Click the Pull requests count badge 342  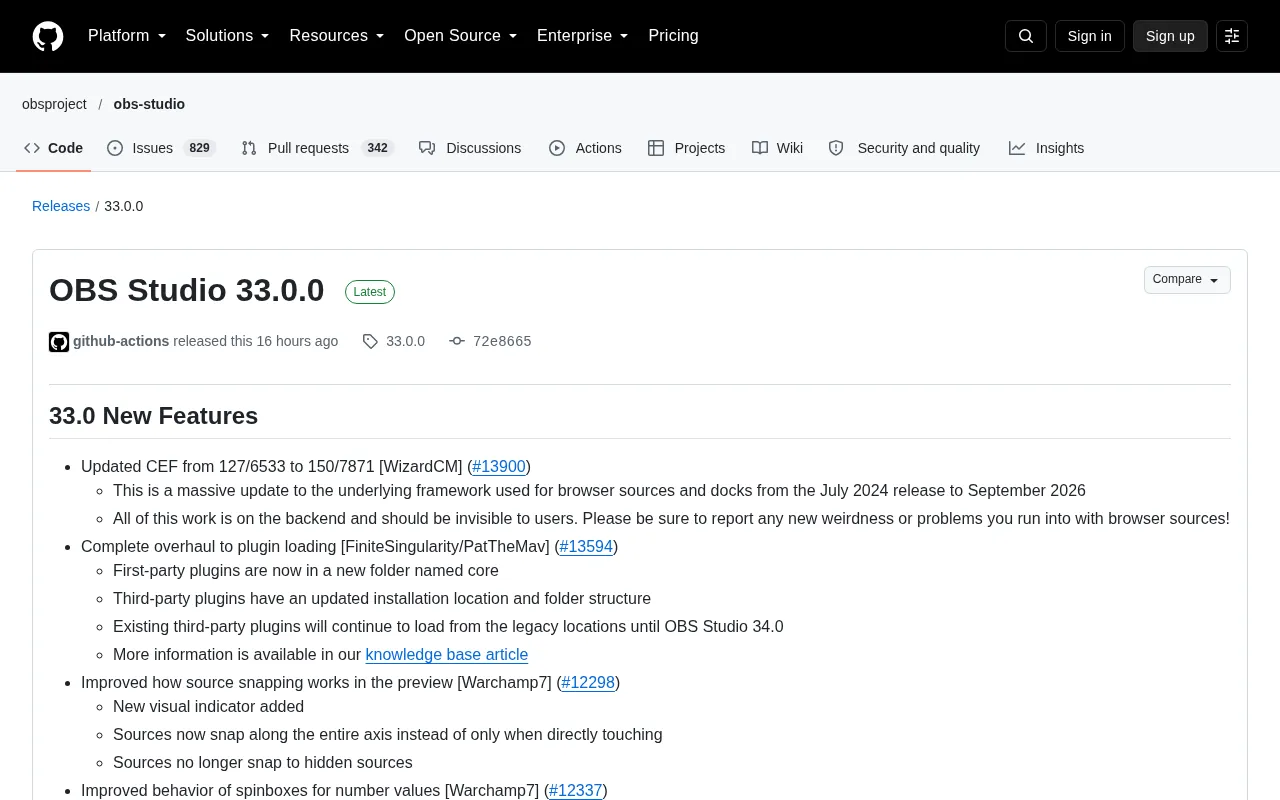click(377, 148)
